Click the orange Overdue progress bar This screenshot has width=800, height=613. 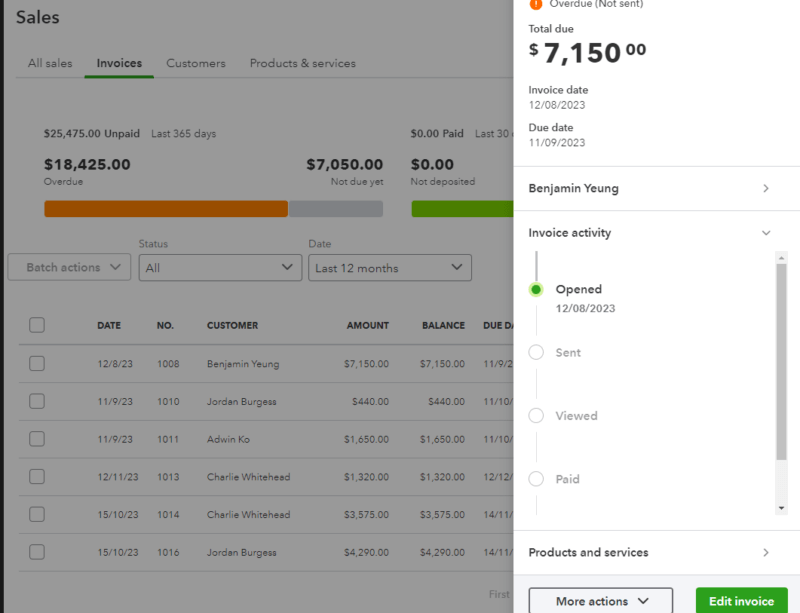(165, 208)
